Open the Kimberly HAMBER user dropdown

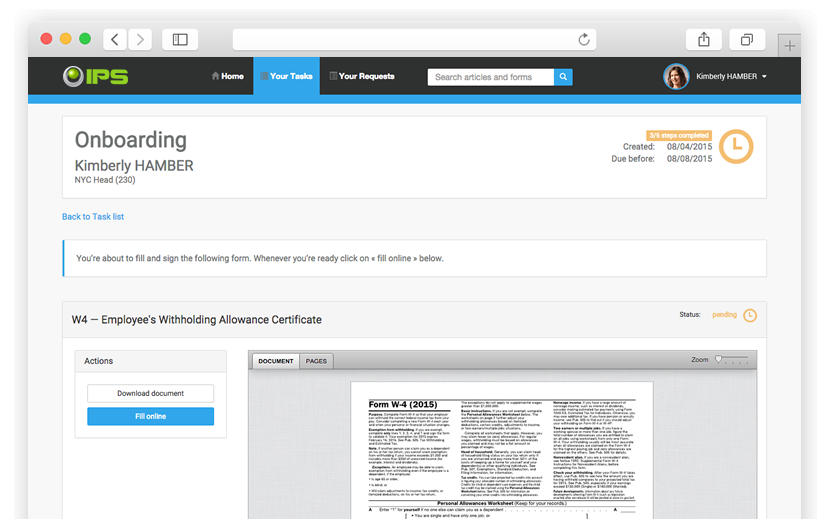[732, 77]
